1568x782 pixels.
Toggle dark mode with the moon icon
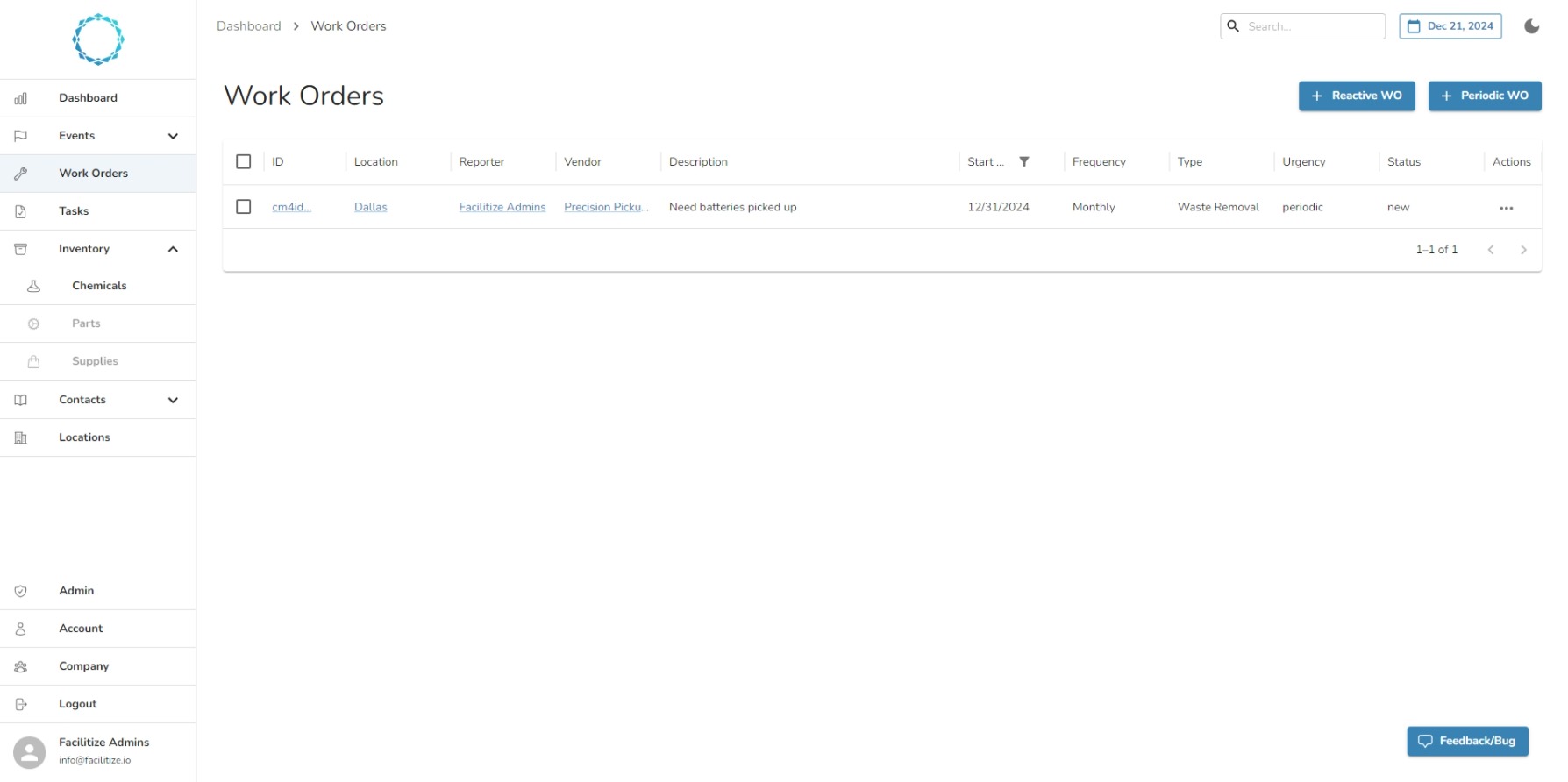(x=1532, y=26)
